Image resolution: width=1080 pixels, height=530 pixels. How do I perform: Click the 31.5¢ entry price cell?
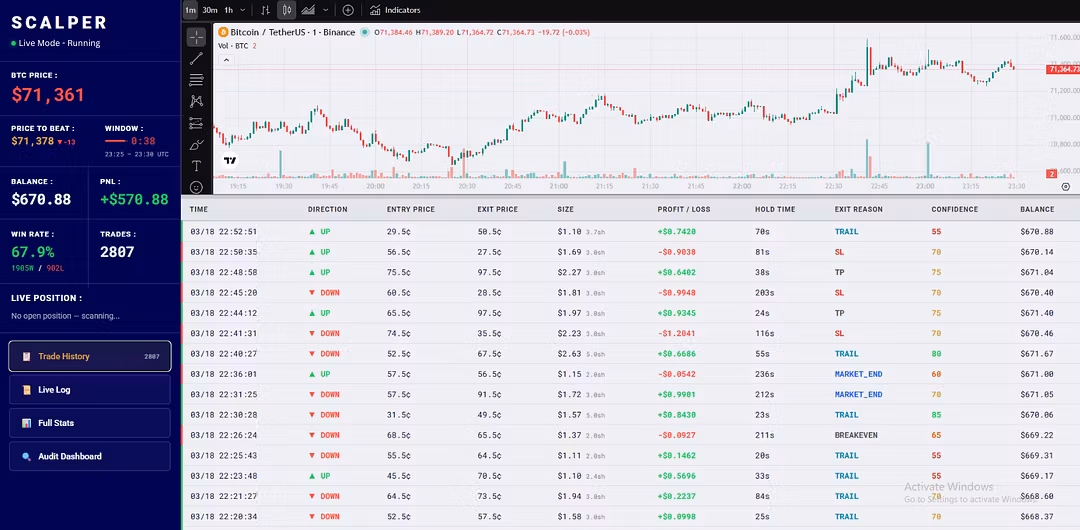pyautogui.click(x=399, y=415)
